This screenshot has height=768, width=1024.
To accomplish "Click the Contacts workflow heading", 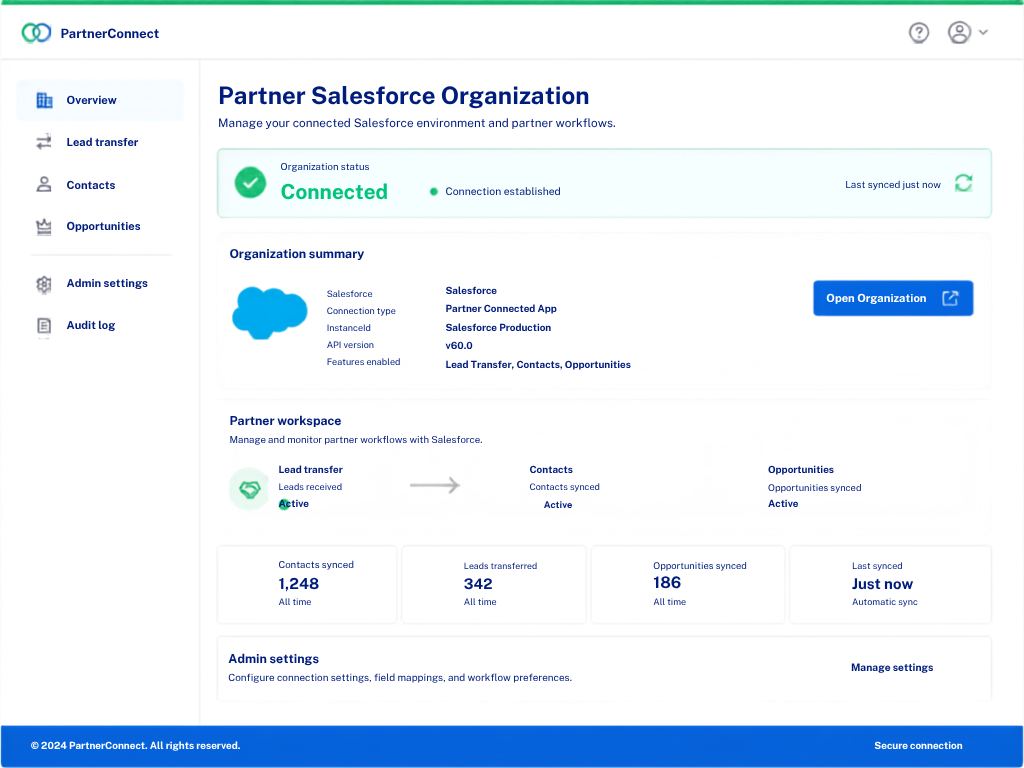I will [x=551, y=470].
